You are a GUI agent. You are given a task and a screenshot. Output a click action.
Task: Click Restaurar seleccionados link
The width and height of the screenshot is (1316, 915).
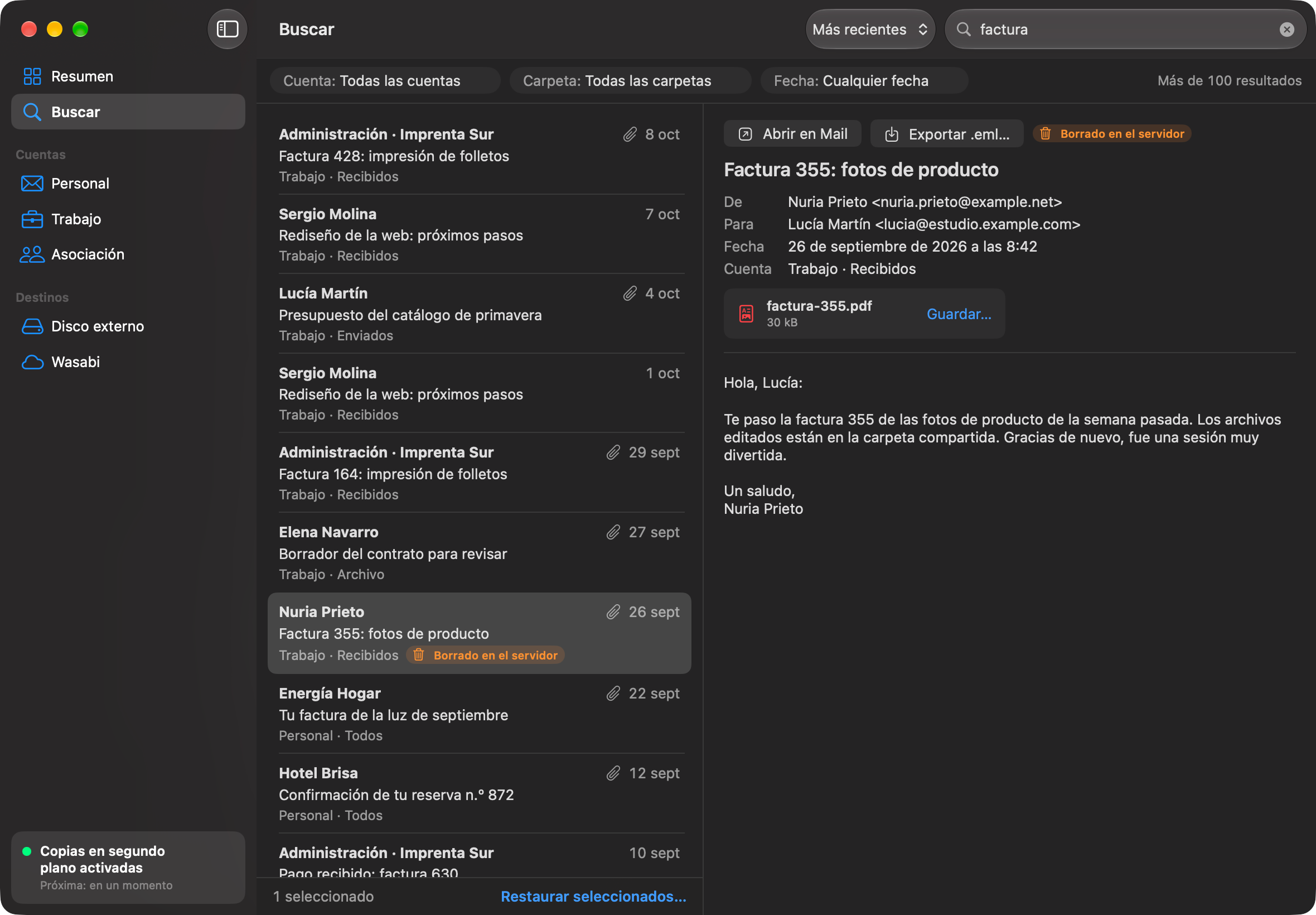[593, 897]
